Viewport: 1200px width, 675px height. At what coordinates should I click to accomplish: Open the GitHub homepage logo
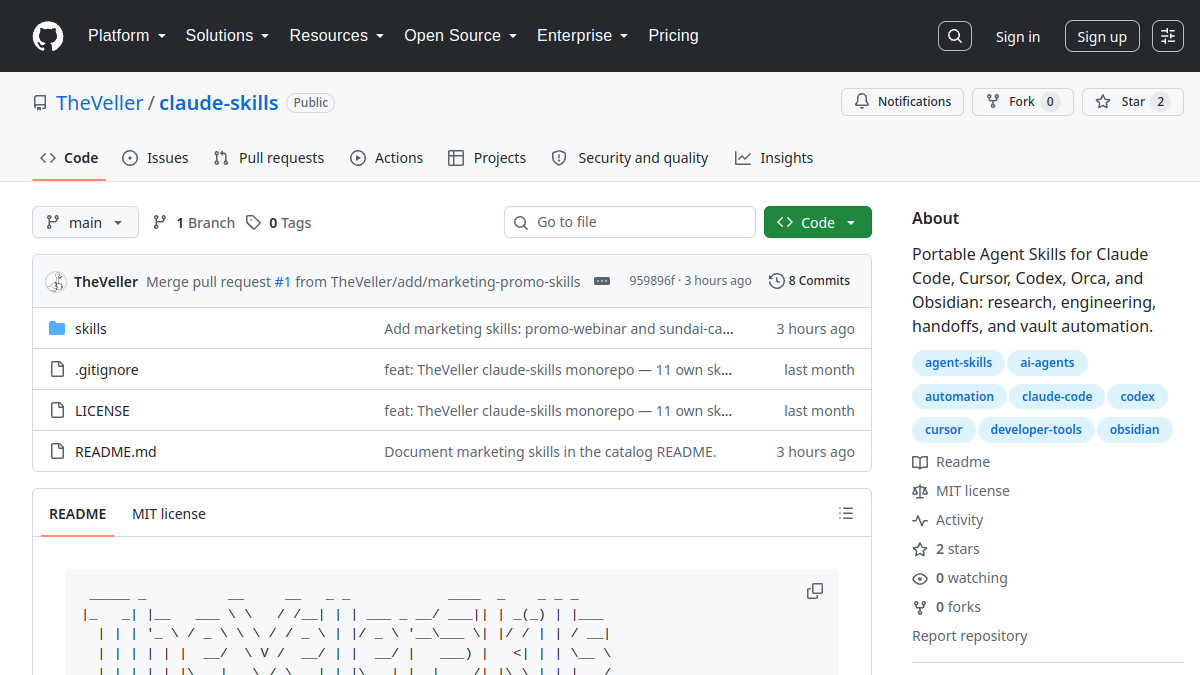point(48,36)
